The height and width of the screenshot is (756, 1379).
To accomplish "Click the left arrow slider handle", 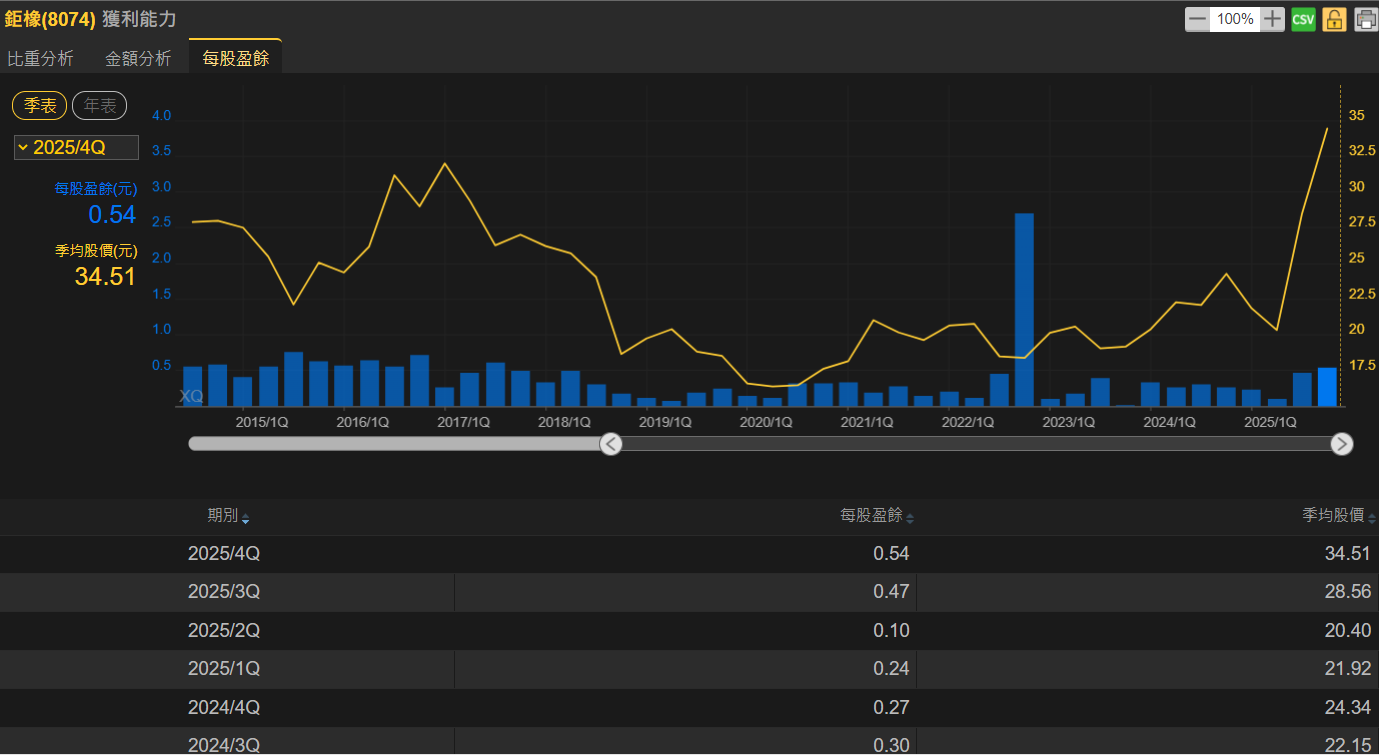I will coord(611,444).
